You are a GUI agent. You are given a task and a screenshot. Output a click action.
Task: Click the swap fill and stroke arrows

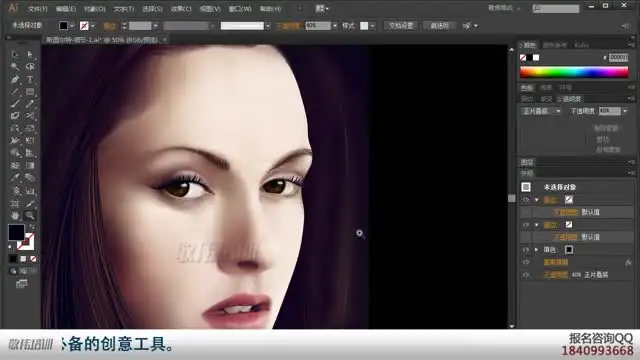point(32,227)
